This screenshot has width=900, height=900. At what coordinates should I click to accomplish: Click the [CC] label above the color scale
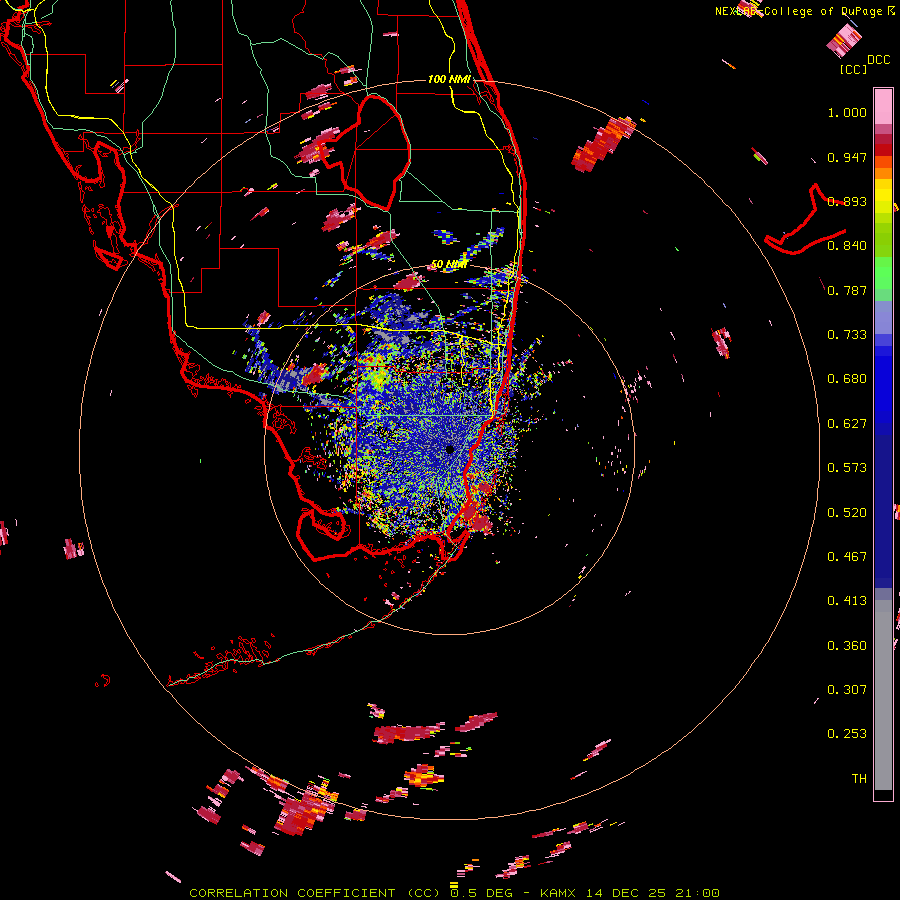tap(853, 69)
